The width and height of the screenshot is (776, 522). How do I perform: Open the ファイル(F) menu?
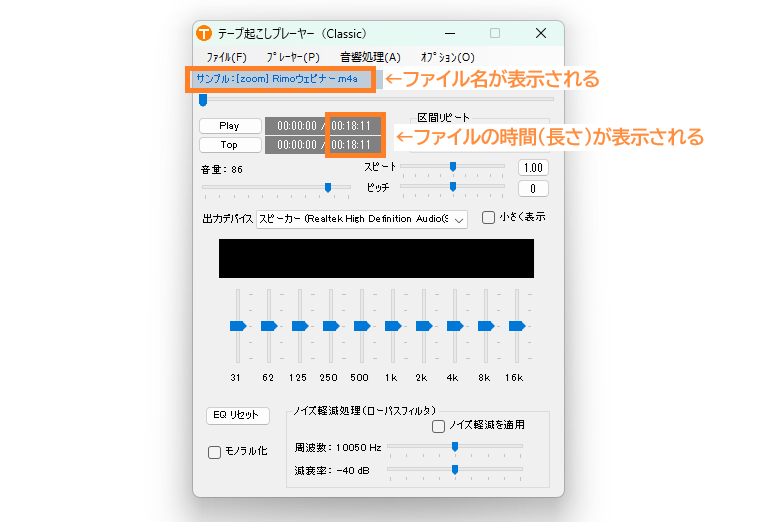226,57
